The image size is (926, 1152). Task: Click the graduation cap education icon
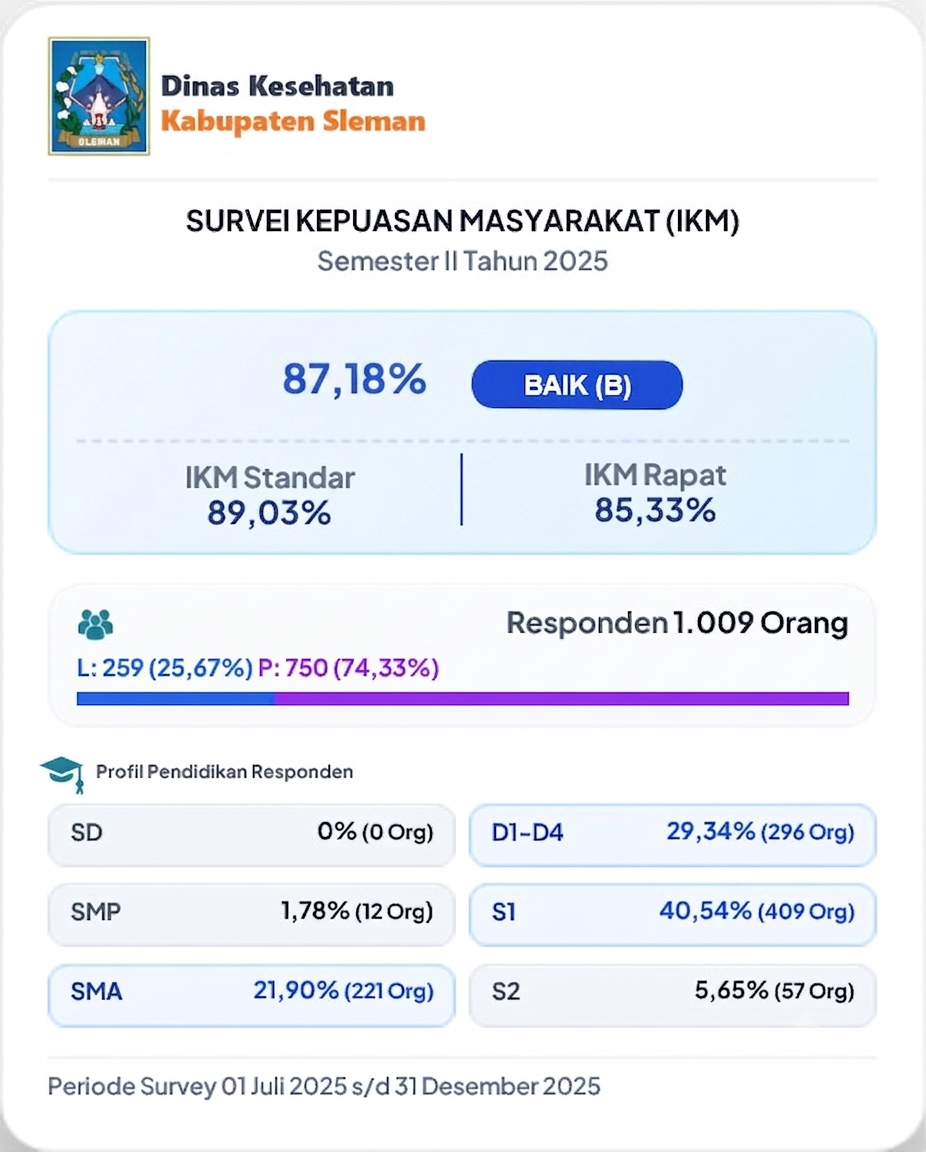[x=62, y=774]
